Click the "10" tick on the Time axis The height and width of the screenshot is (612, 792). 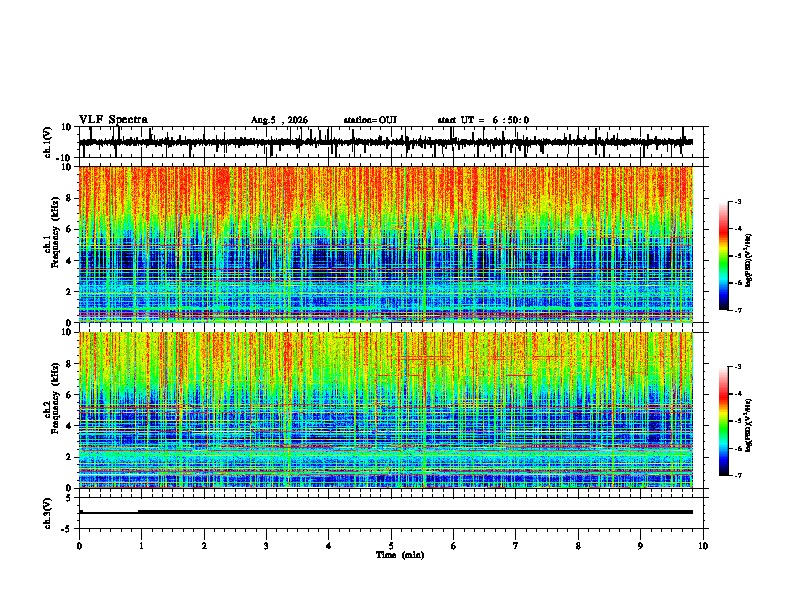coord(703,546)
